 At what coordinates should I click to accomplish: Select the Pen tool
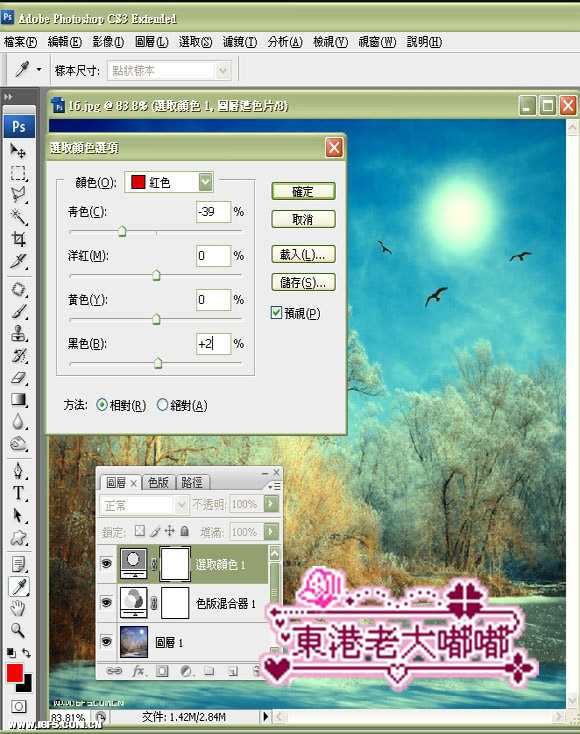point(18,470)
